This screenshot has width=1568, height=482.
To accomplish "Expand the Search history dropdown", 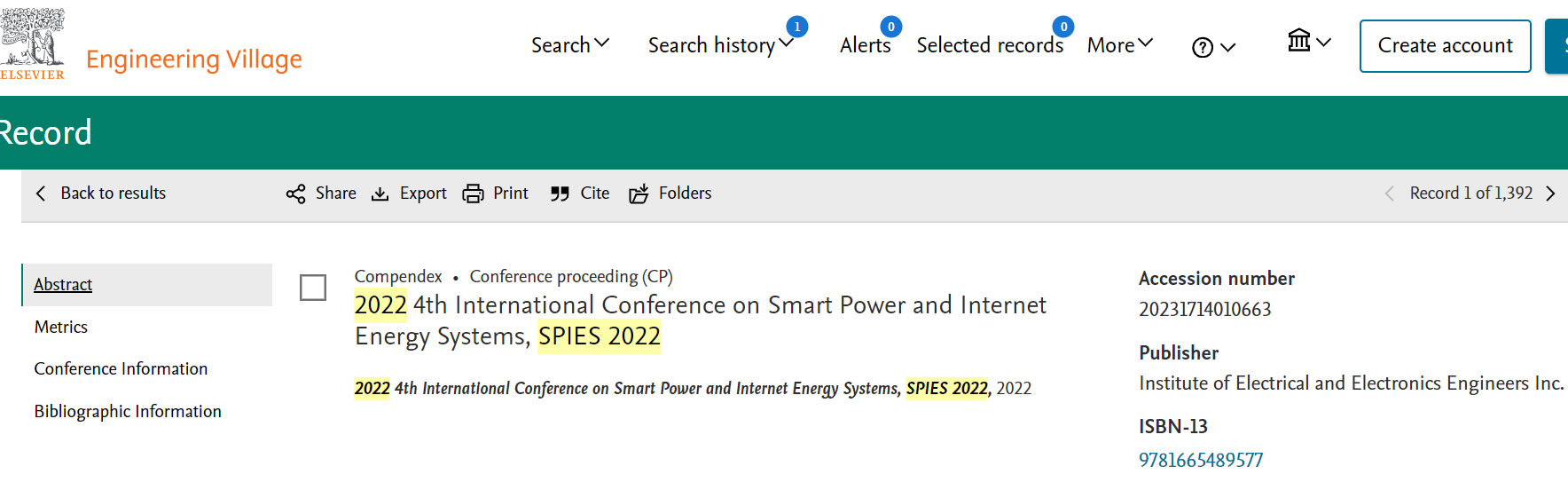I will point(720,44).
